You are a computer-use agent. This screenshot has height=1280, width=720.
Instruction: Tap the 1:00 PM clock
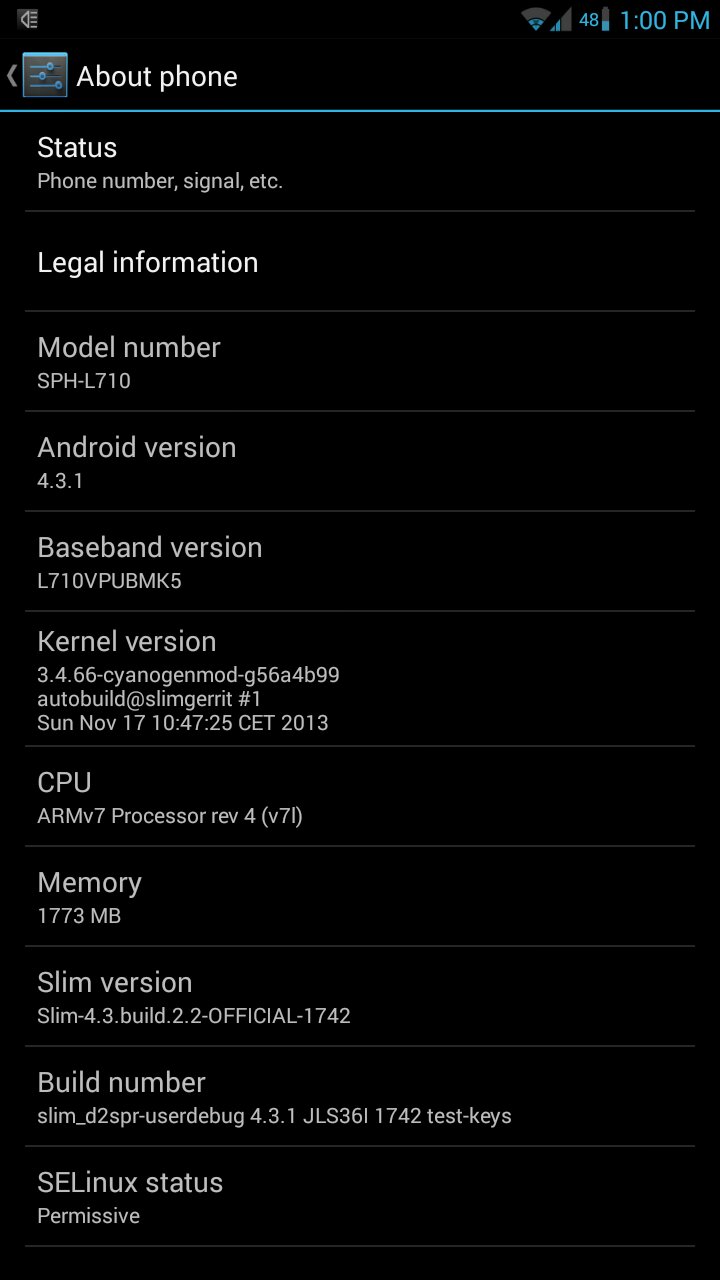(665, 20)
